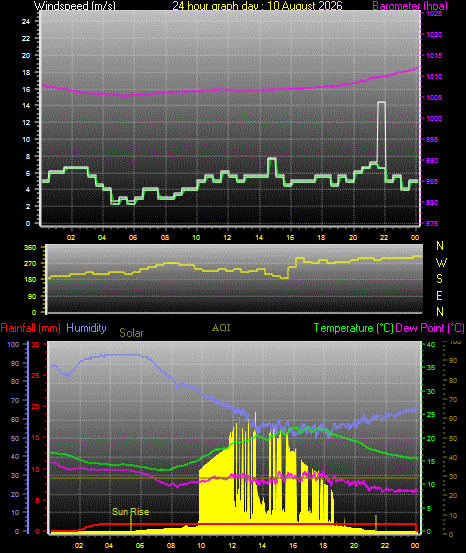Select the Dew Point (°C) legend label
The image size is (466, 553).
tap(430, 328)
